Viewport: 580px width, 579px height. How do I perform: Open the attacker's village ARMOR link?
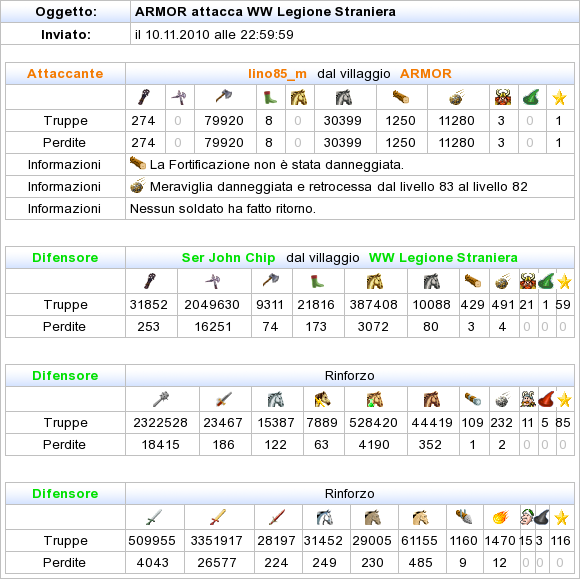(x=425, y=74)
